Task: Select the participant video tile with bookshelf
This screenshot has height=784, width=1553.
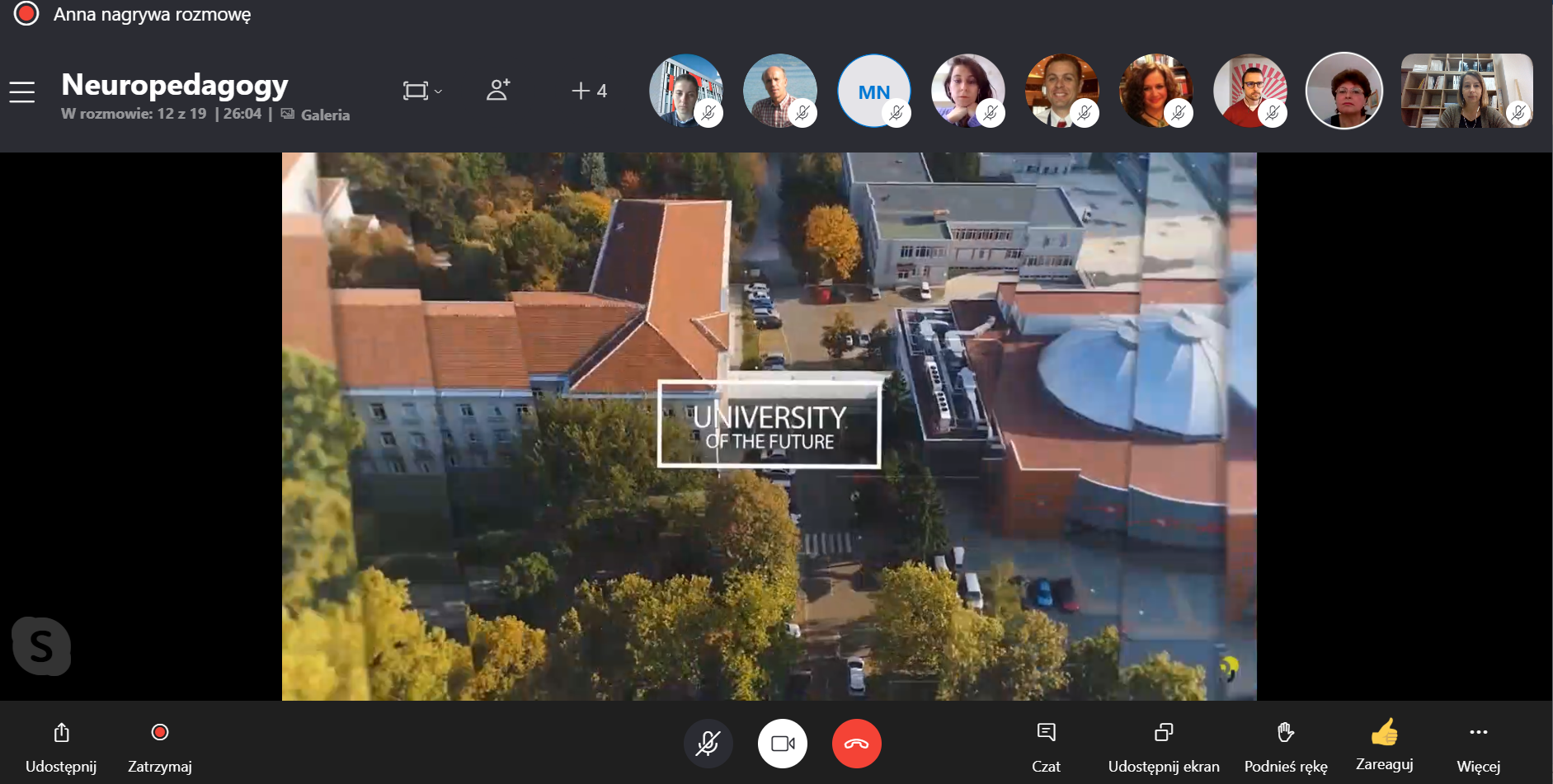Action: [x=1466, y=91]
